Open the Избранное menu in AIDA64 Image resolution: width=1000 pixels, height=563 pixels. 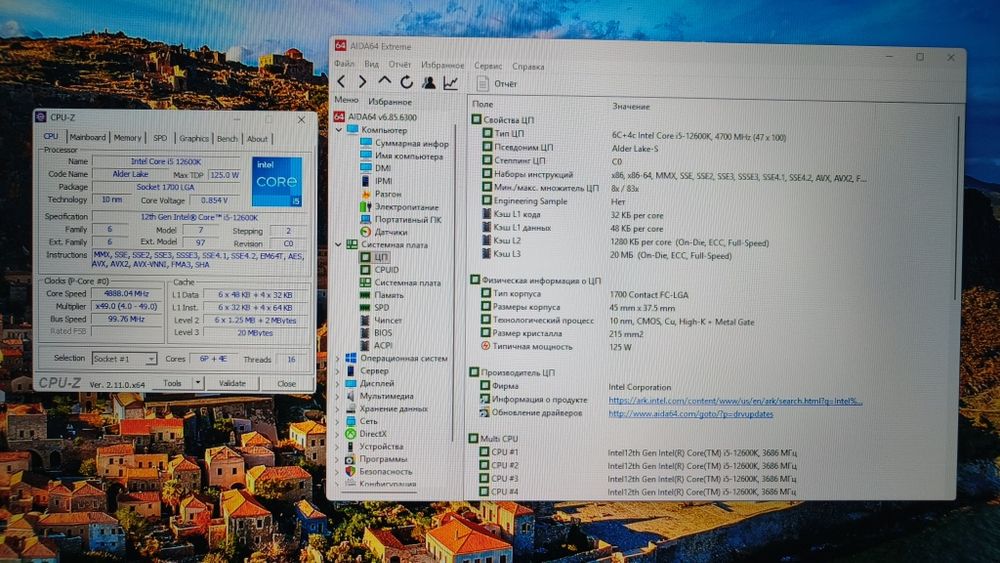443,65
